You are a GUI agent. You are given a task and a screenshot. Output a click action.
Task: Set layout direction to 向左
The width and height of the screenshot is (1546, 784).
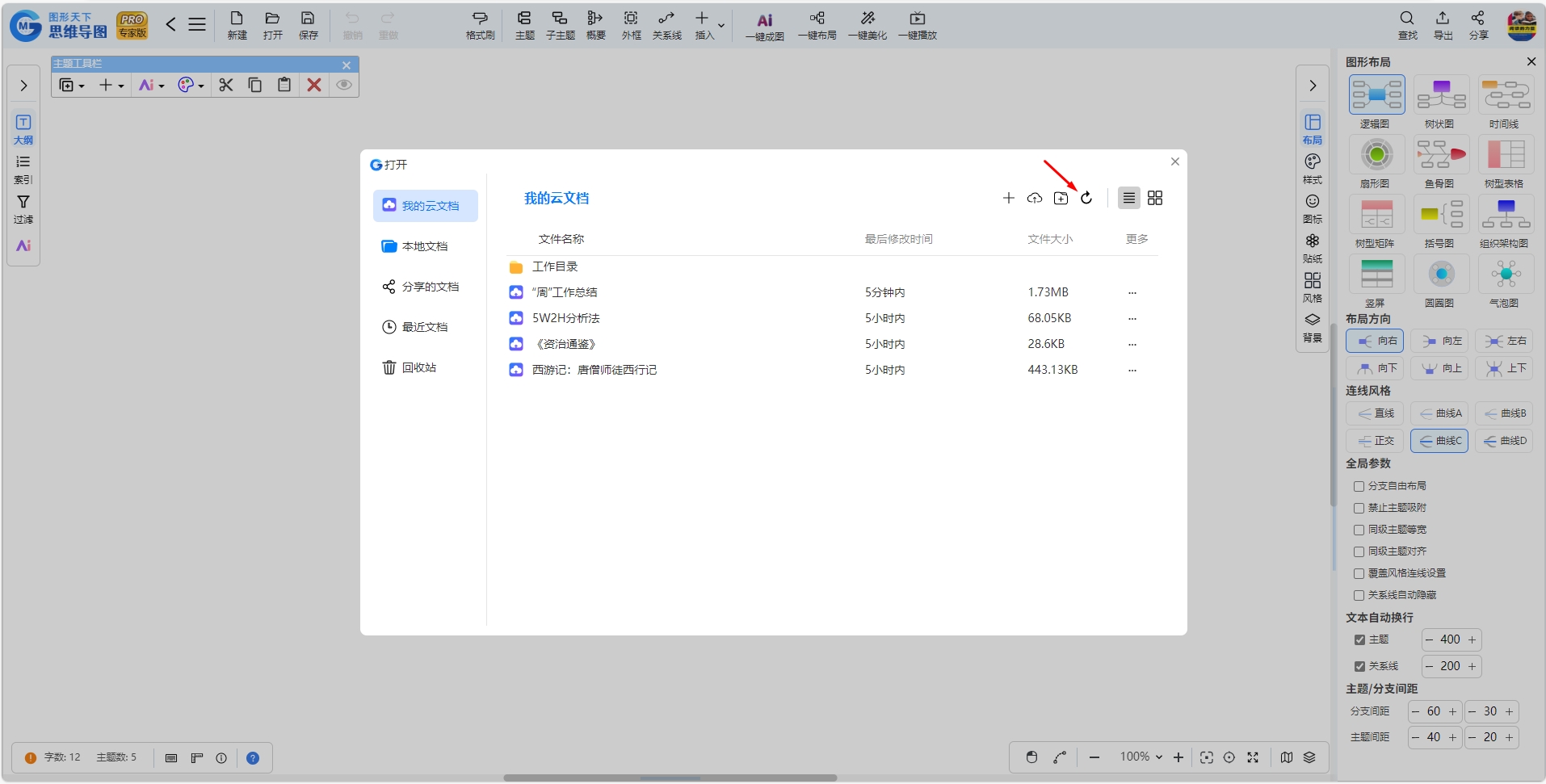pos(1439,341)
